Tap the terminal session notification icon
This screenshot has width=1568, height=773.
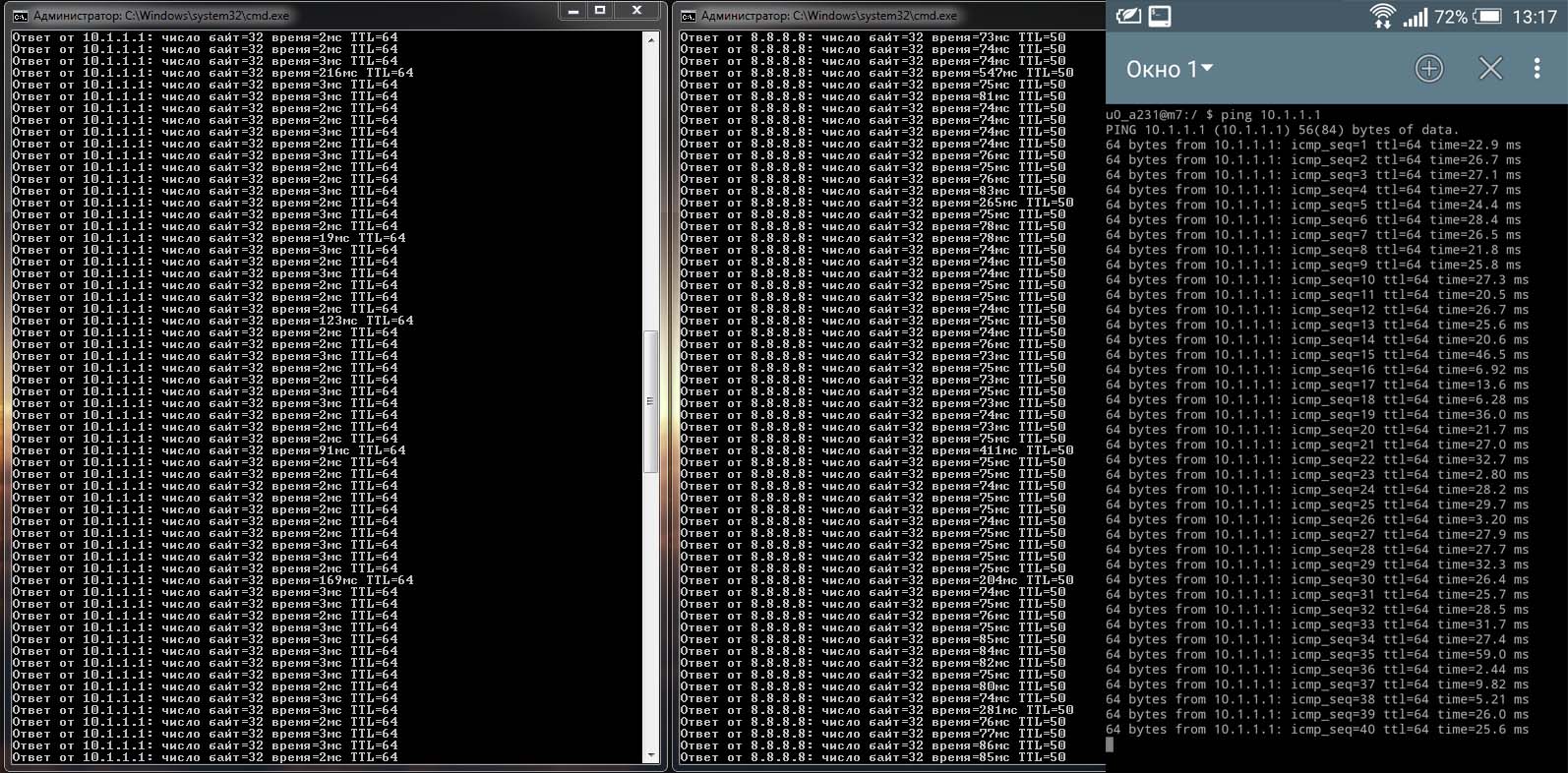point(1160,17)
